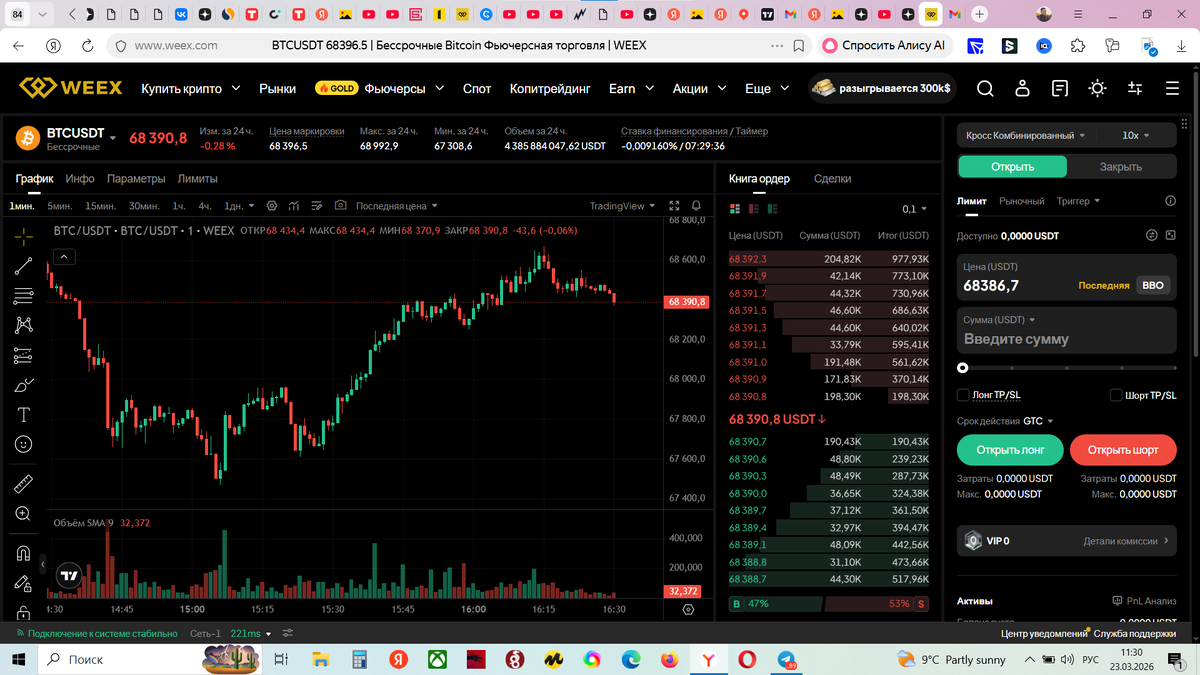
Task: Select the crosshair cursor tool
Action: [24, 237]
